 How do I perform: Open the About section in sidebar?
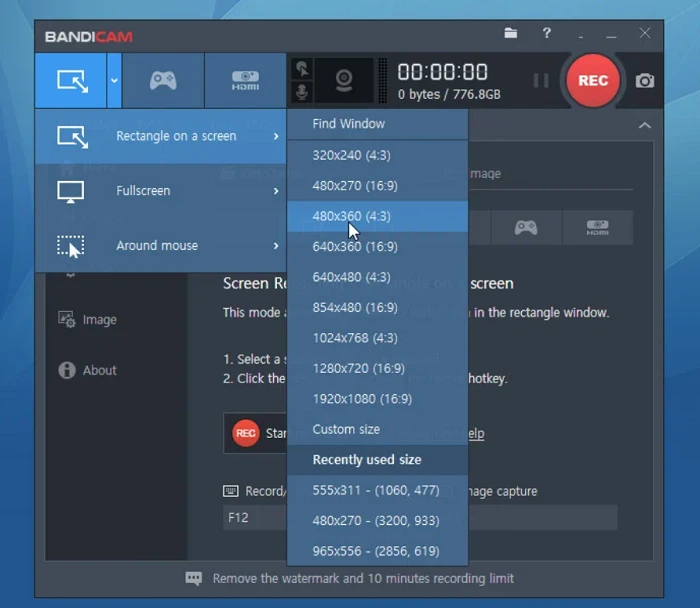pyautogui.click(x=88, y=370)
